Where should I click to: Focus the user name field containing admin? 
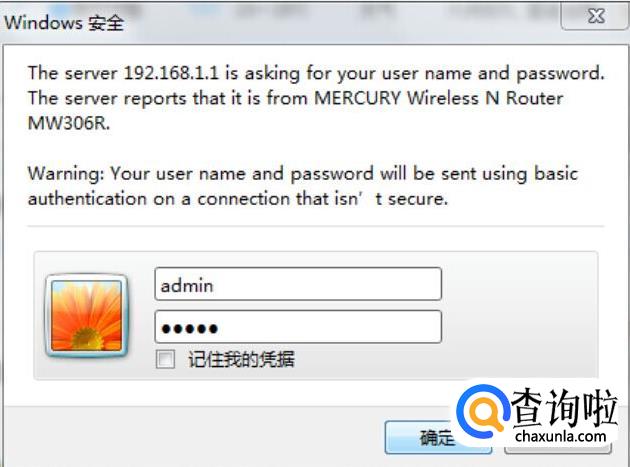(298, 284)
